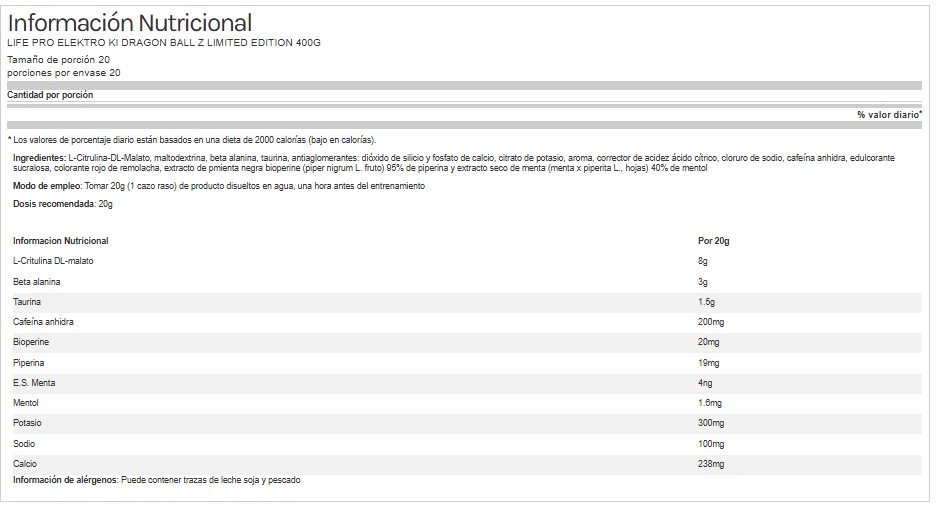The height and width of the screenshot is (509, 938).
Task: Click the Taurina row name
Action: coord(29,302)
